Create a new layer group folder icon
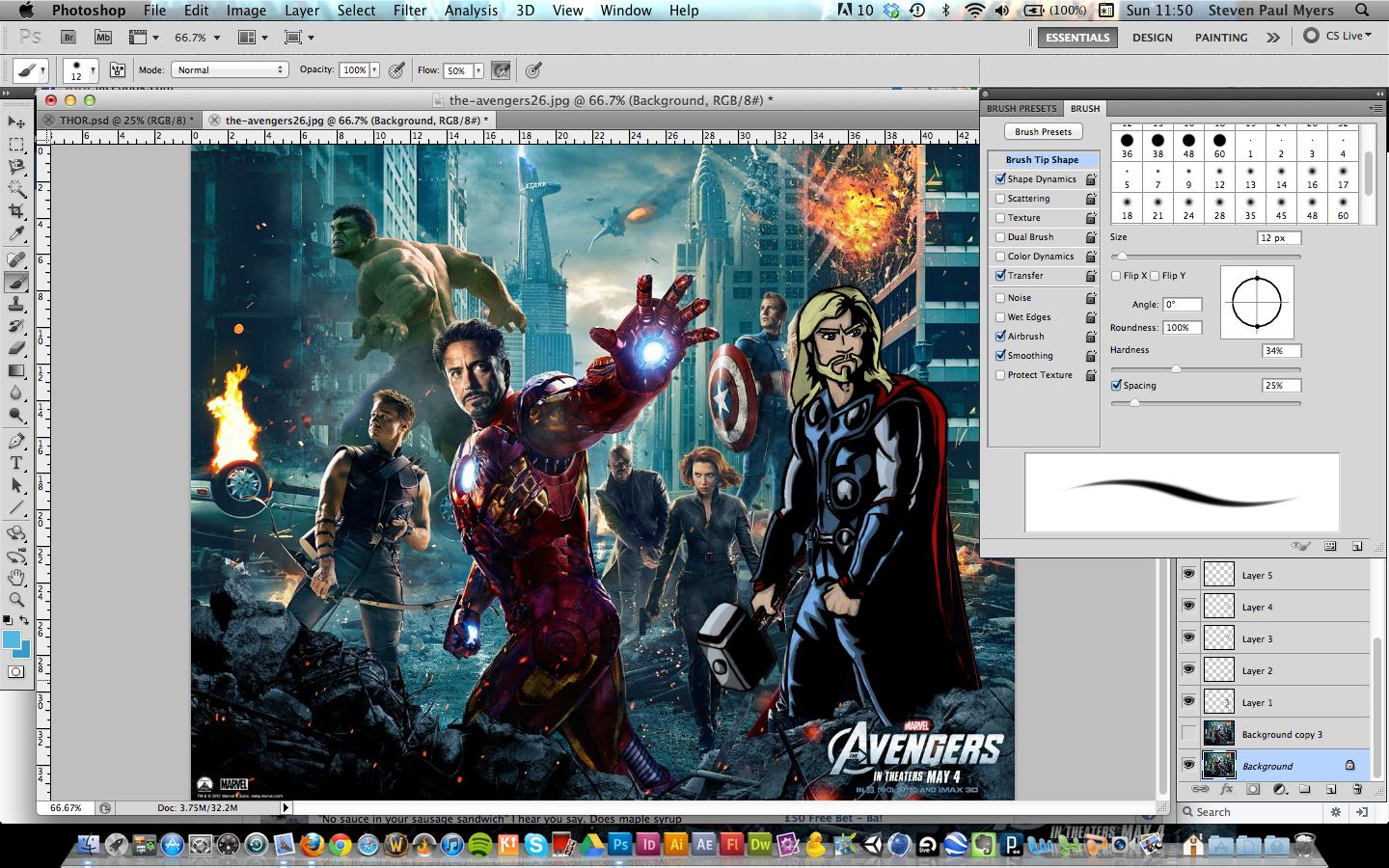 coord(1305,789)
